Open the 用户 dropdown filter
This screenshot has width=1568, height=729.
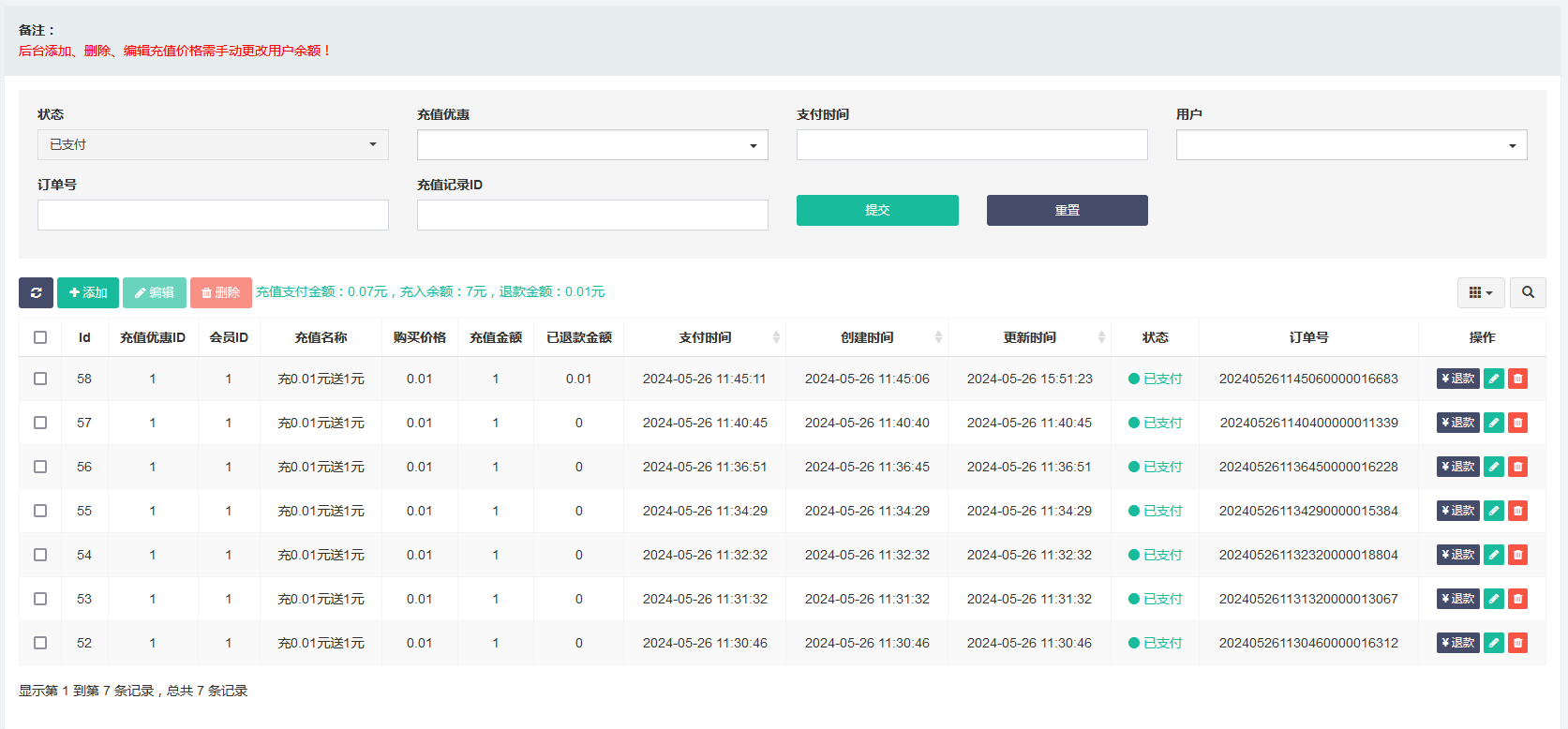click(x=1351, y=145)
